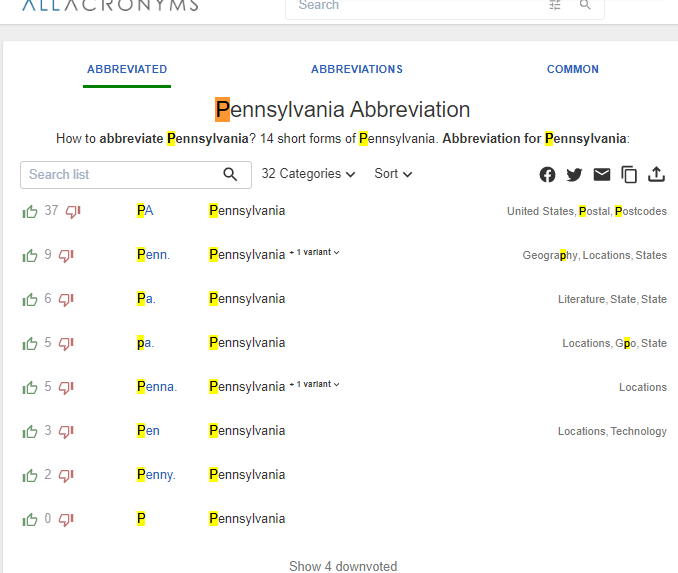Open the States category in Penn. row

[651, 256]
